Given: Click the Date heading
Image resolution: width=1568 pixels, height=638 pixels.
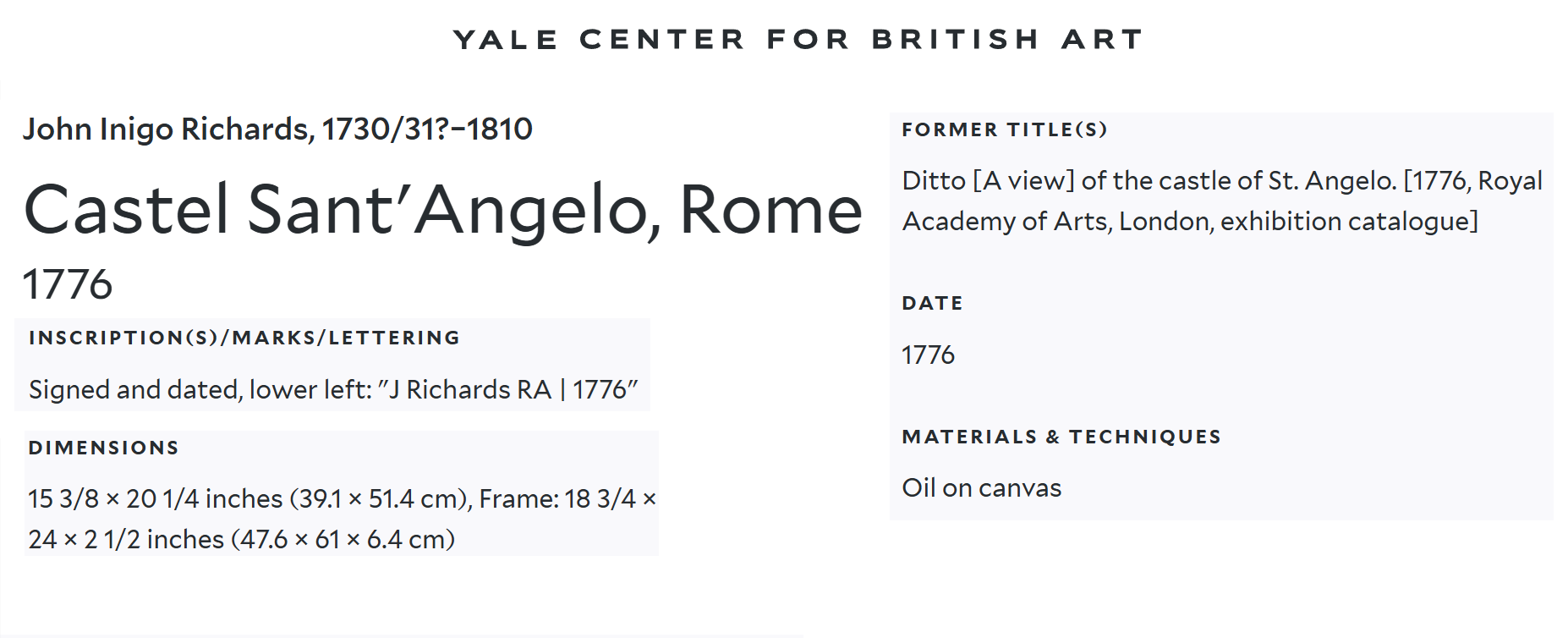Looking at the screenshot, I should tap(932, 303).
